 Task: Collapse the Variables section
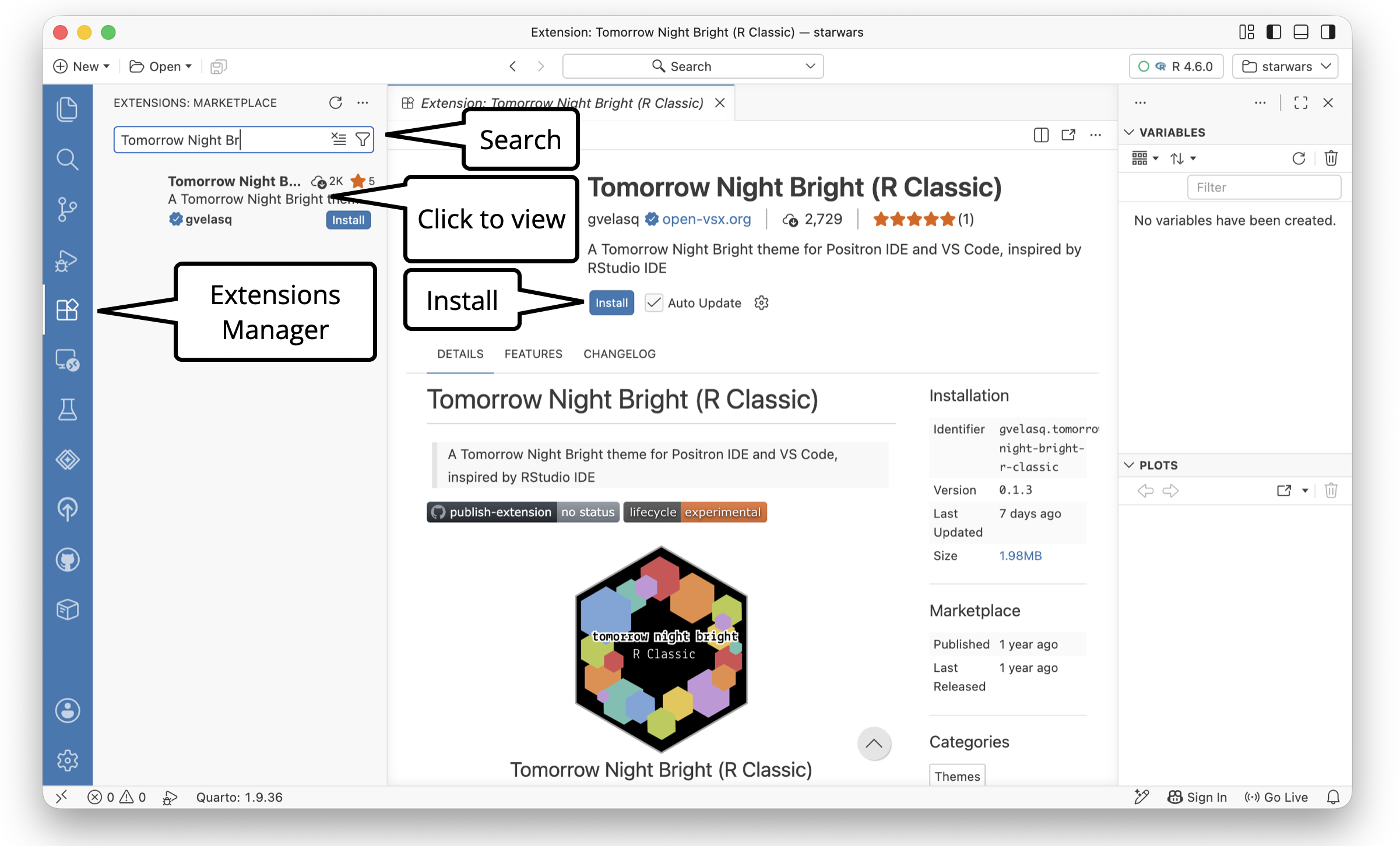click(1130, 132)
